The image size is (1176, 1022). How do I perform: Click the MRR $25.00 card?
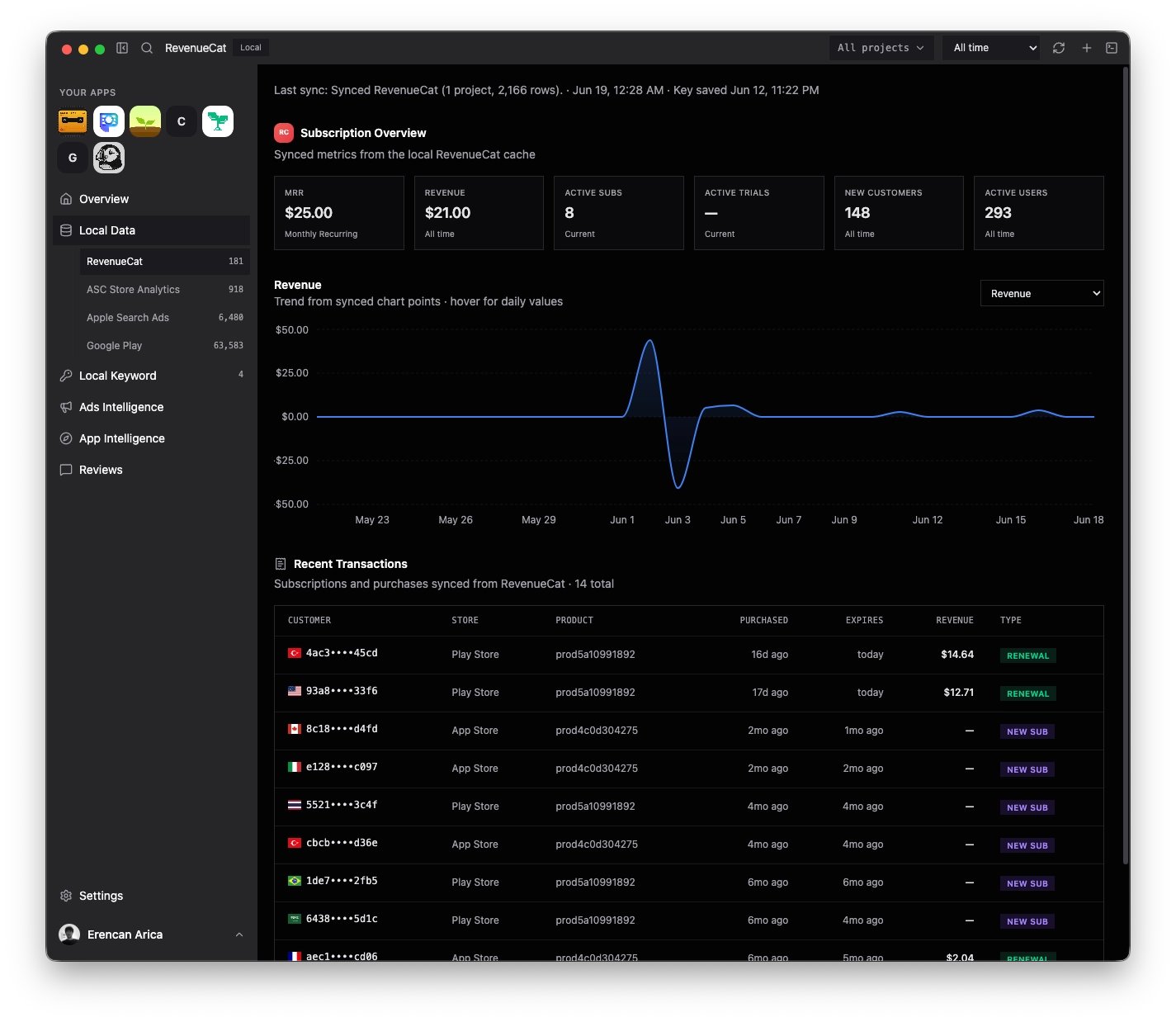(339, 213)
